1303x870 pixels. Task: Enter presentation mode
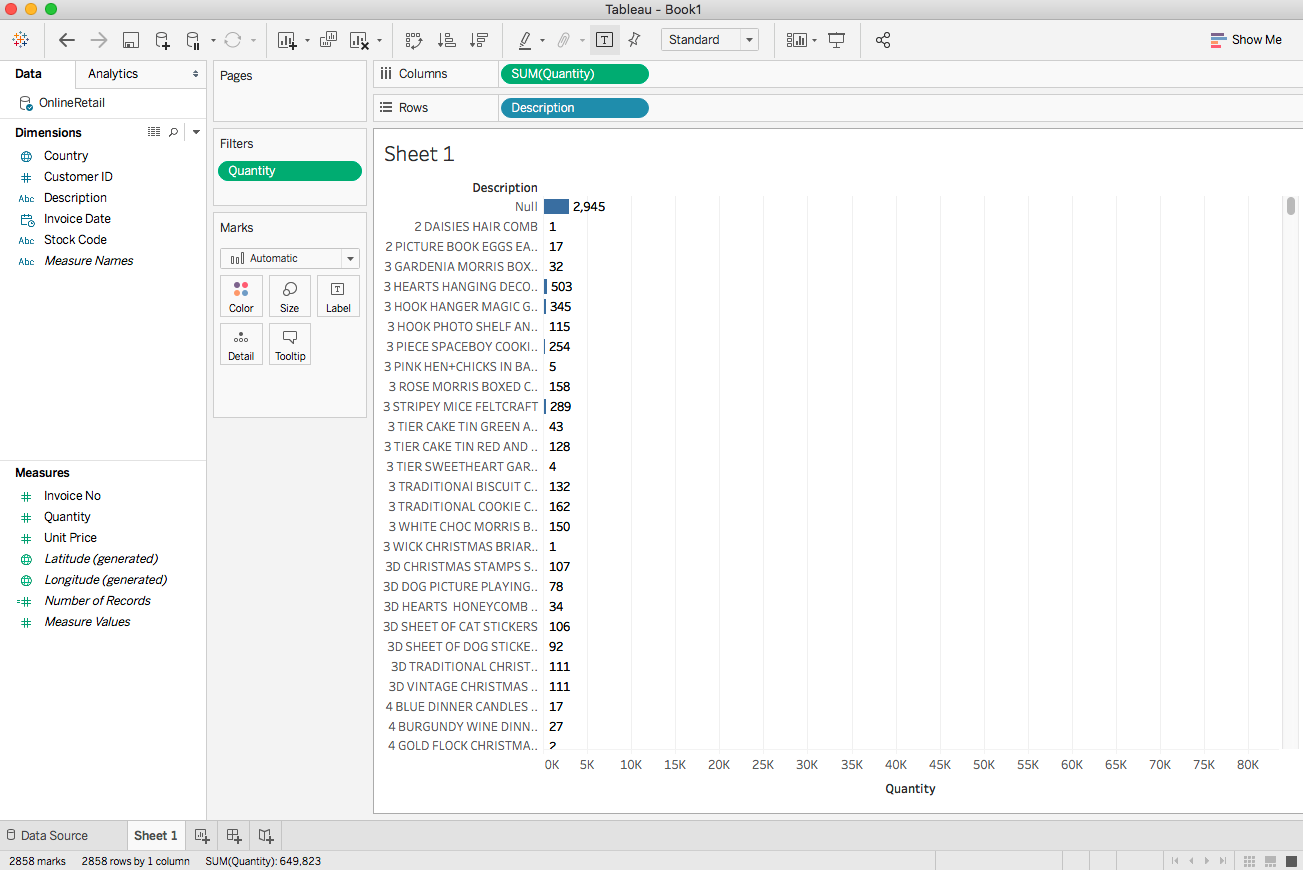pos(836,39)
